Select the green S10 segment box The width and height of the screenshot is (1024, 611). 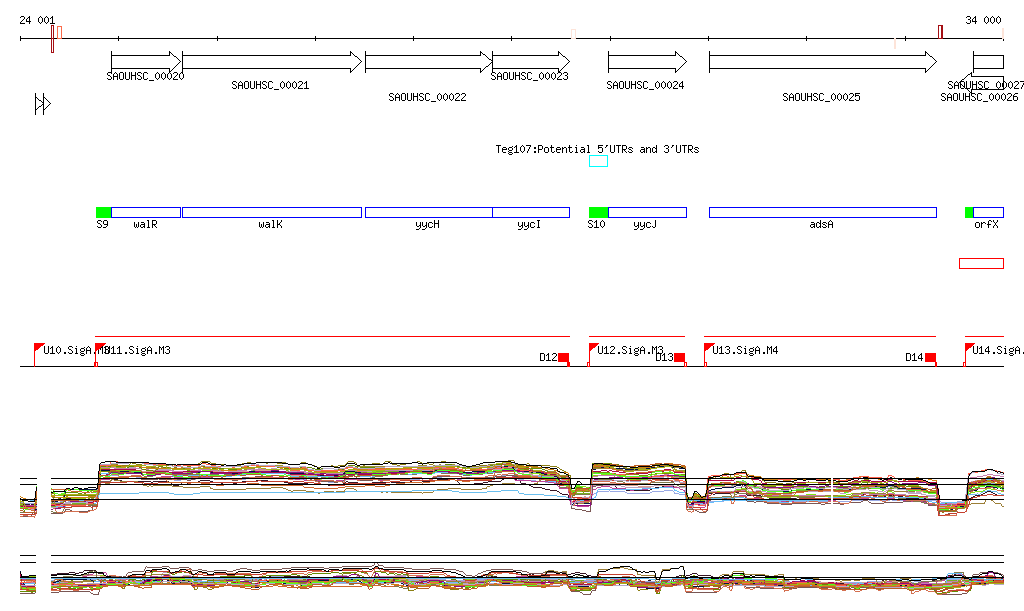598,212
